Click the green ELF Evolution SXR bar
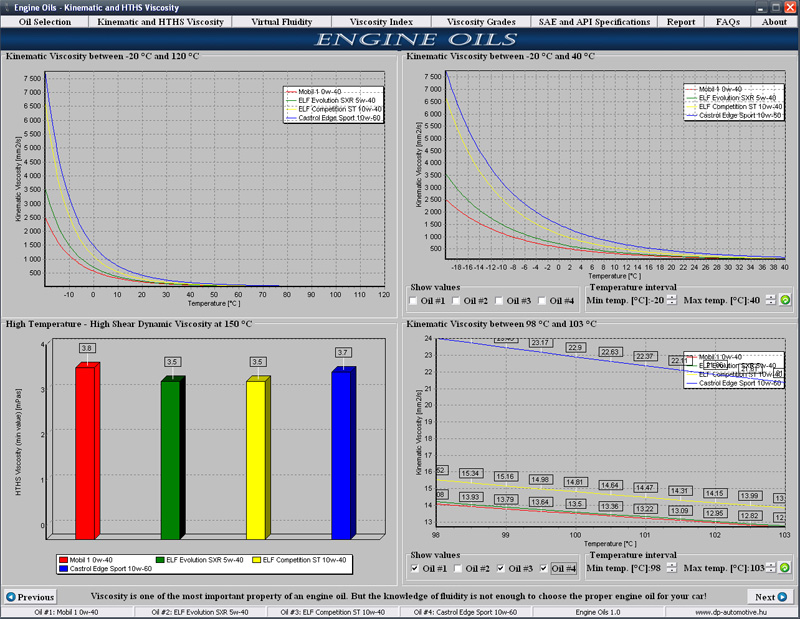Screen dimensions: 800x619 tap(173, 455)
